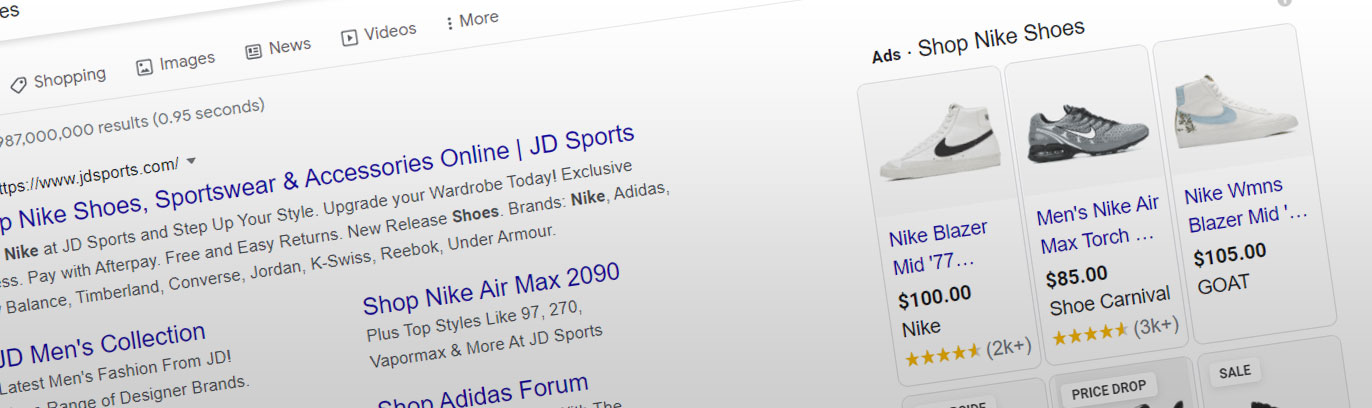Image resolution: width=1372 pixels, height=408 pixels.
Task: Switch to the News tab
Action: 278,47
